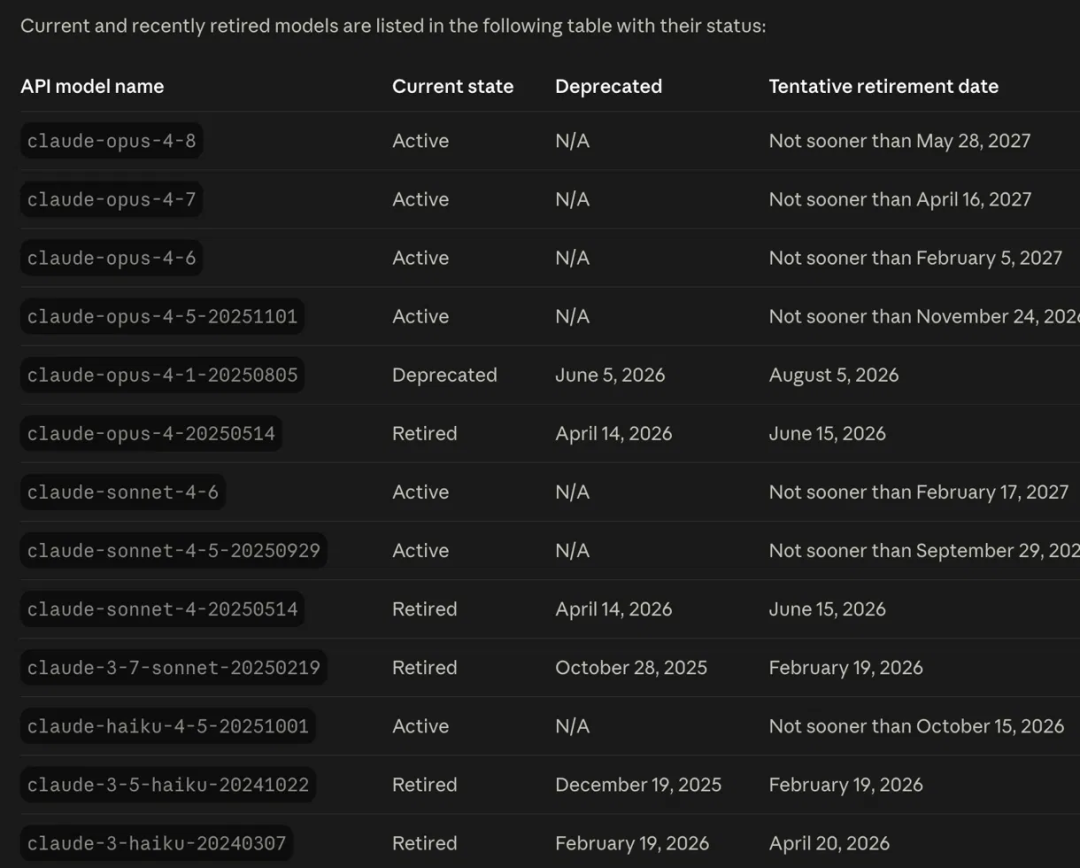
Task: Select the claude-opus-4-5-20251101 model name
Action: coord(163,316)
